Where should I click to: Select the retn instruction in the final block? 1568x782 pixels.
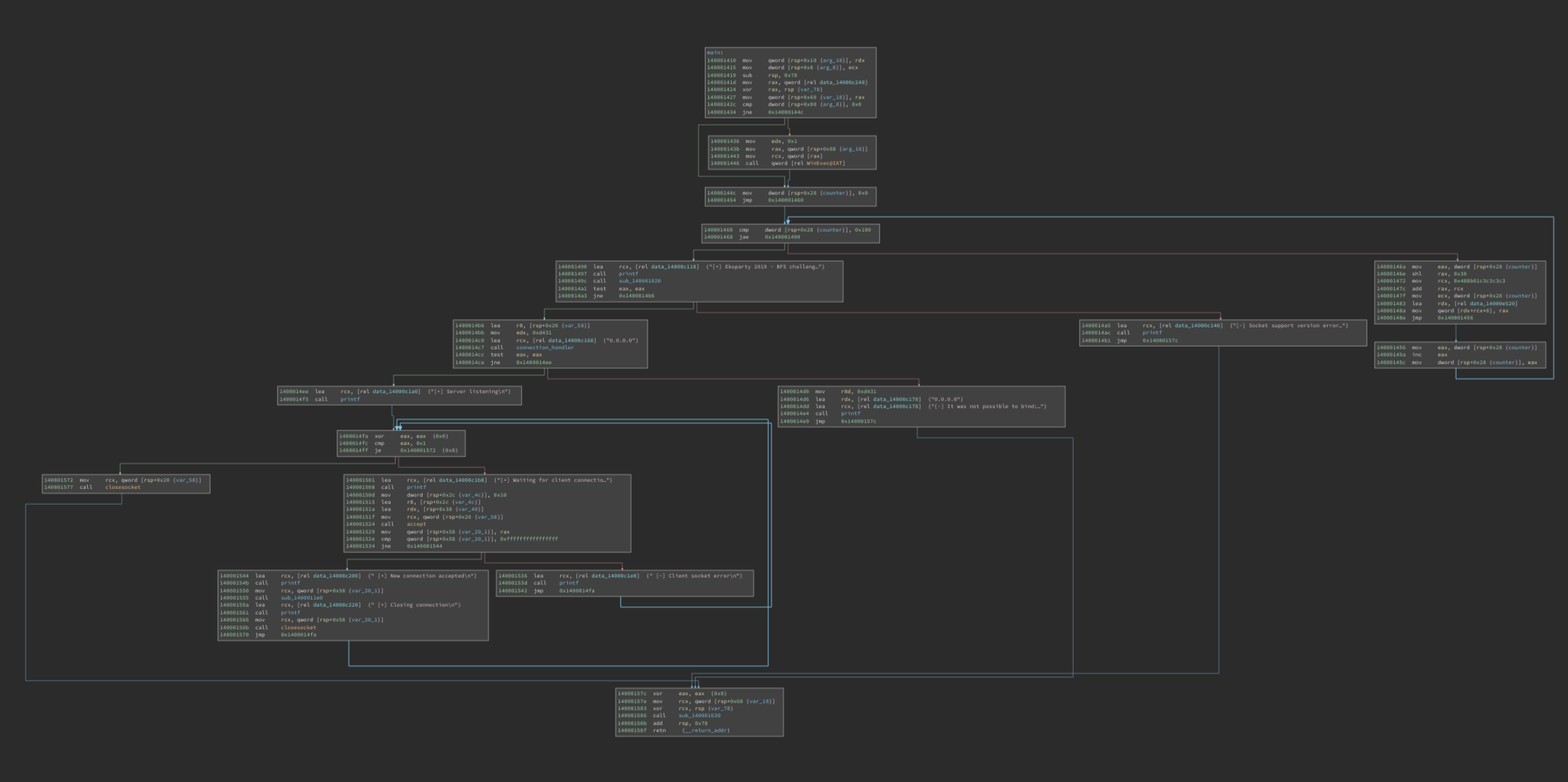[659, 730]
